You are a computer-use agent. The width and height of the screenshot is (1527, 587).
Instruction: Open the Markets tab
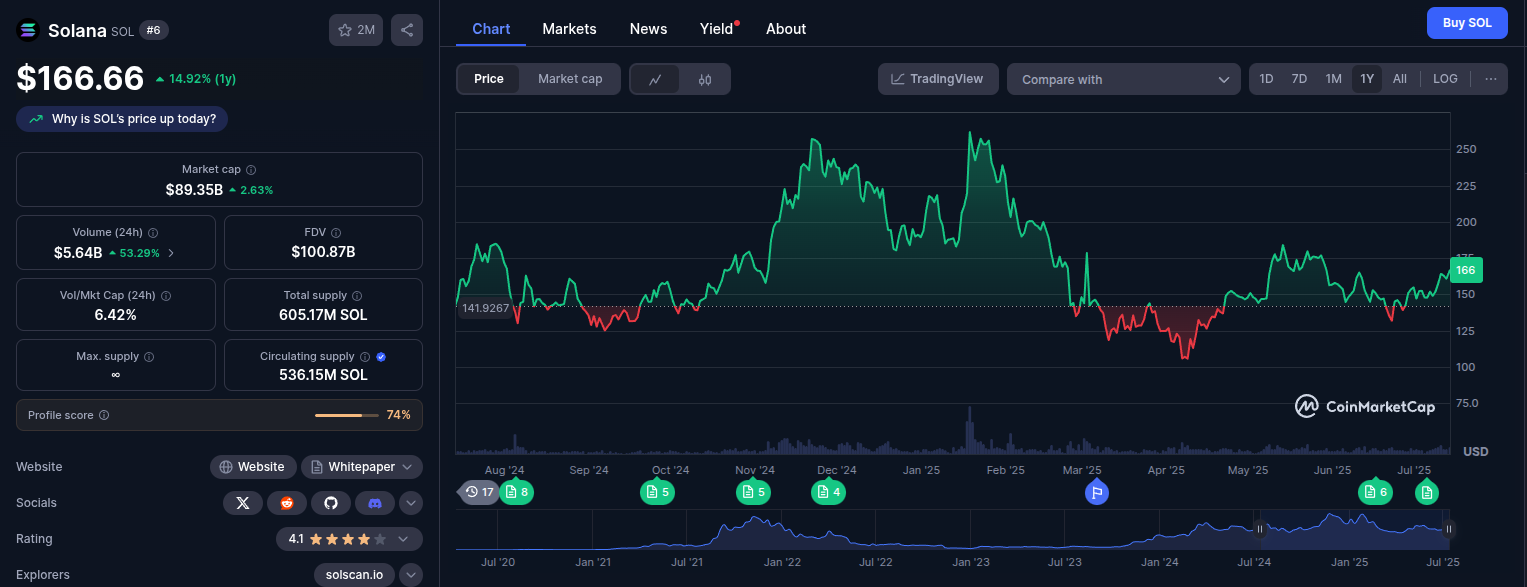pos(569,29)
